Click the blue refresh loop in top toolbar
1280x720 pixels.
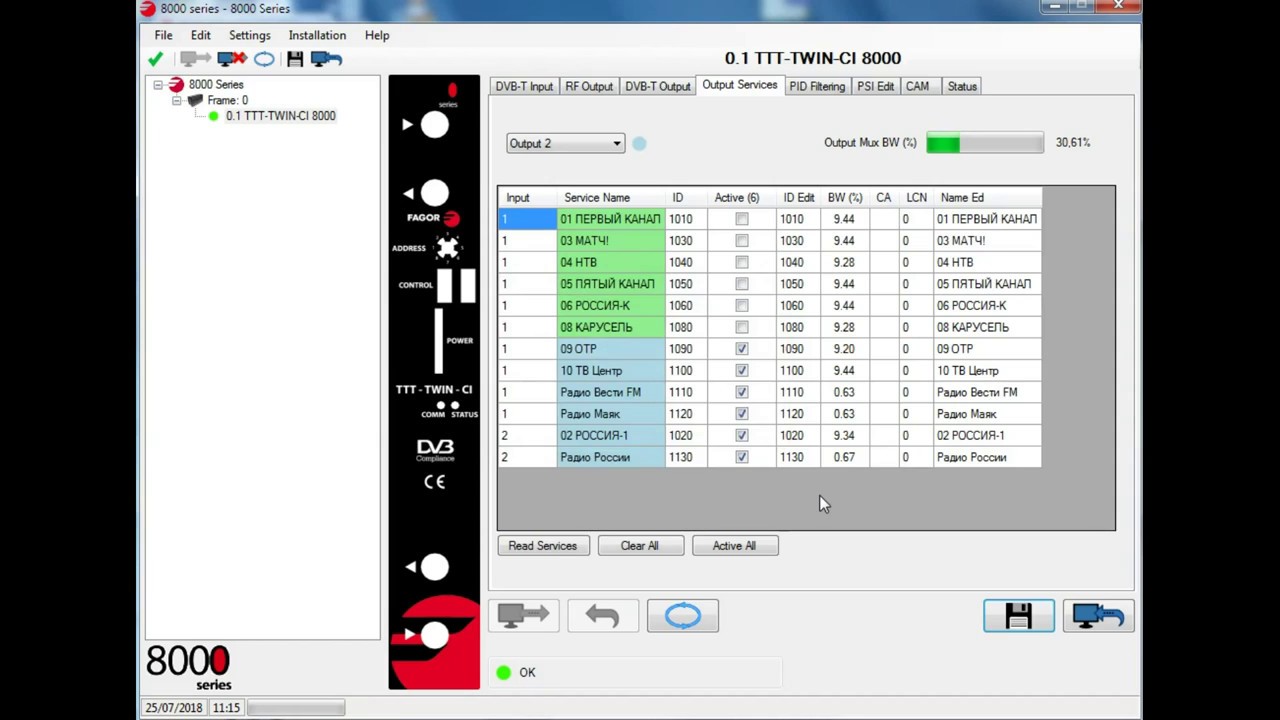point(264,59)
